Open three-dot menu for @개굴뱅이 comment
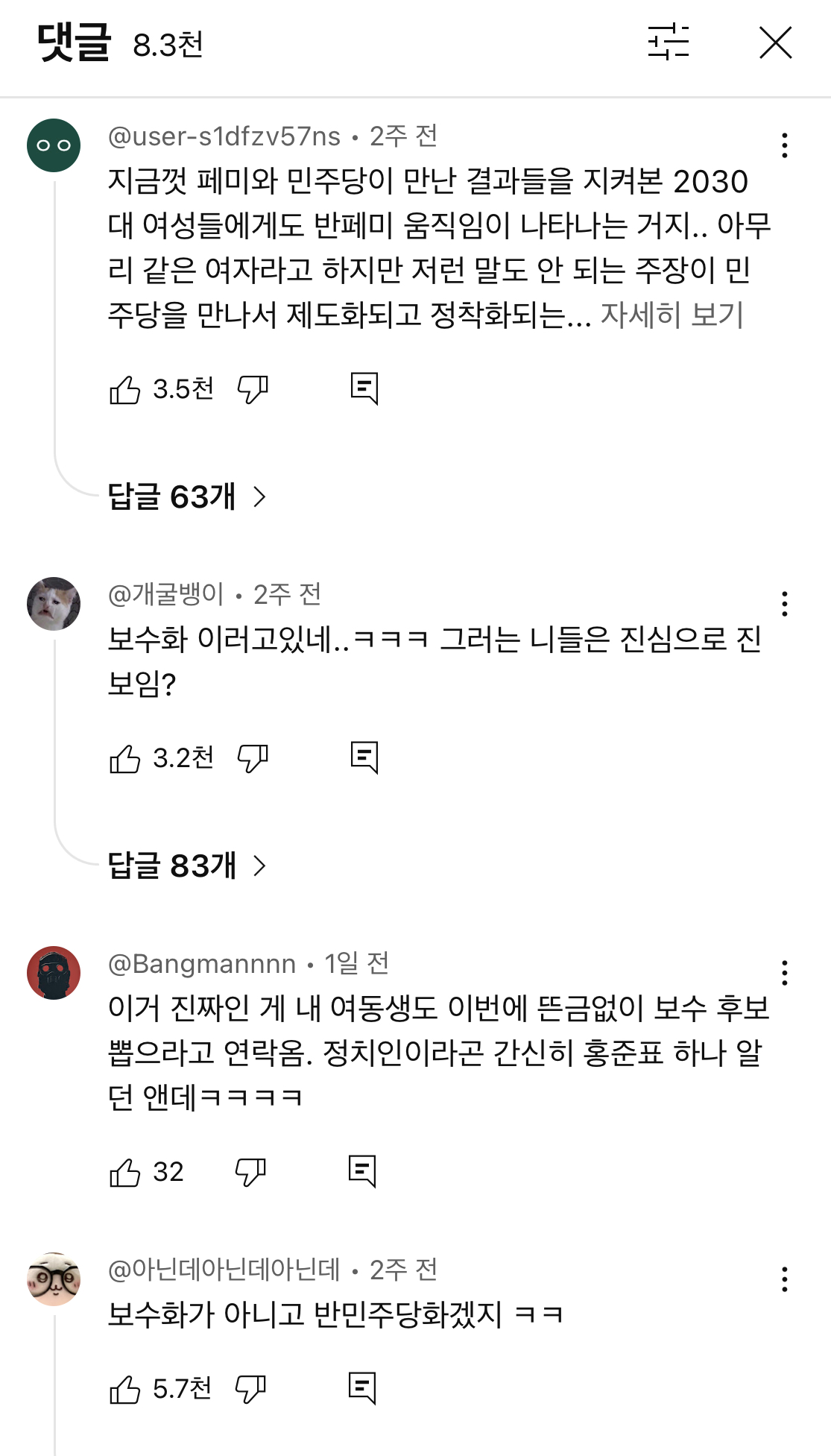The image size is (831, 1456). [x=784, y=604]
